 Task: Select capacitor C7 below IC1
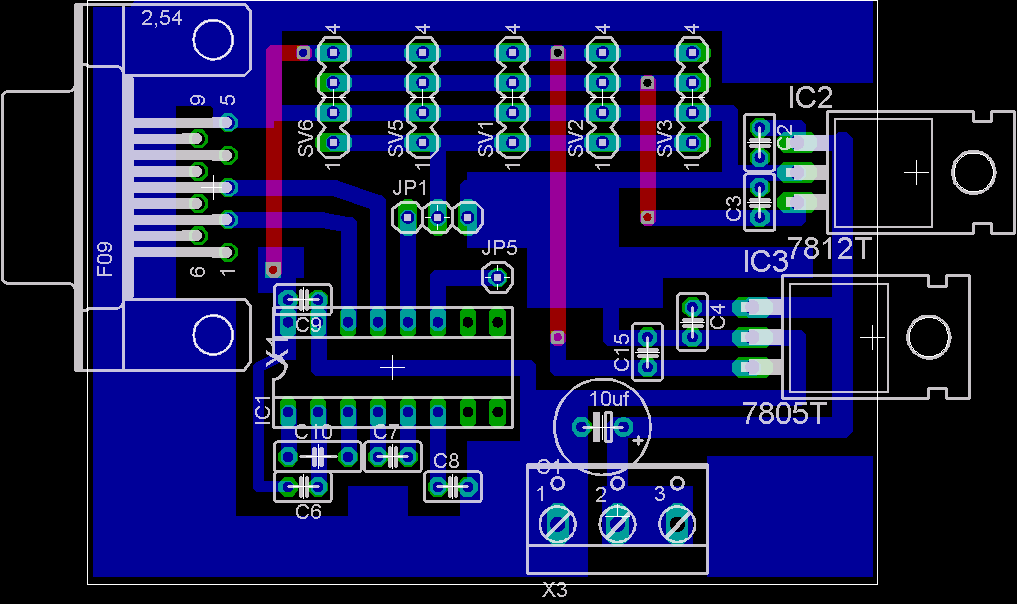pos(393,457)
